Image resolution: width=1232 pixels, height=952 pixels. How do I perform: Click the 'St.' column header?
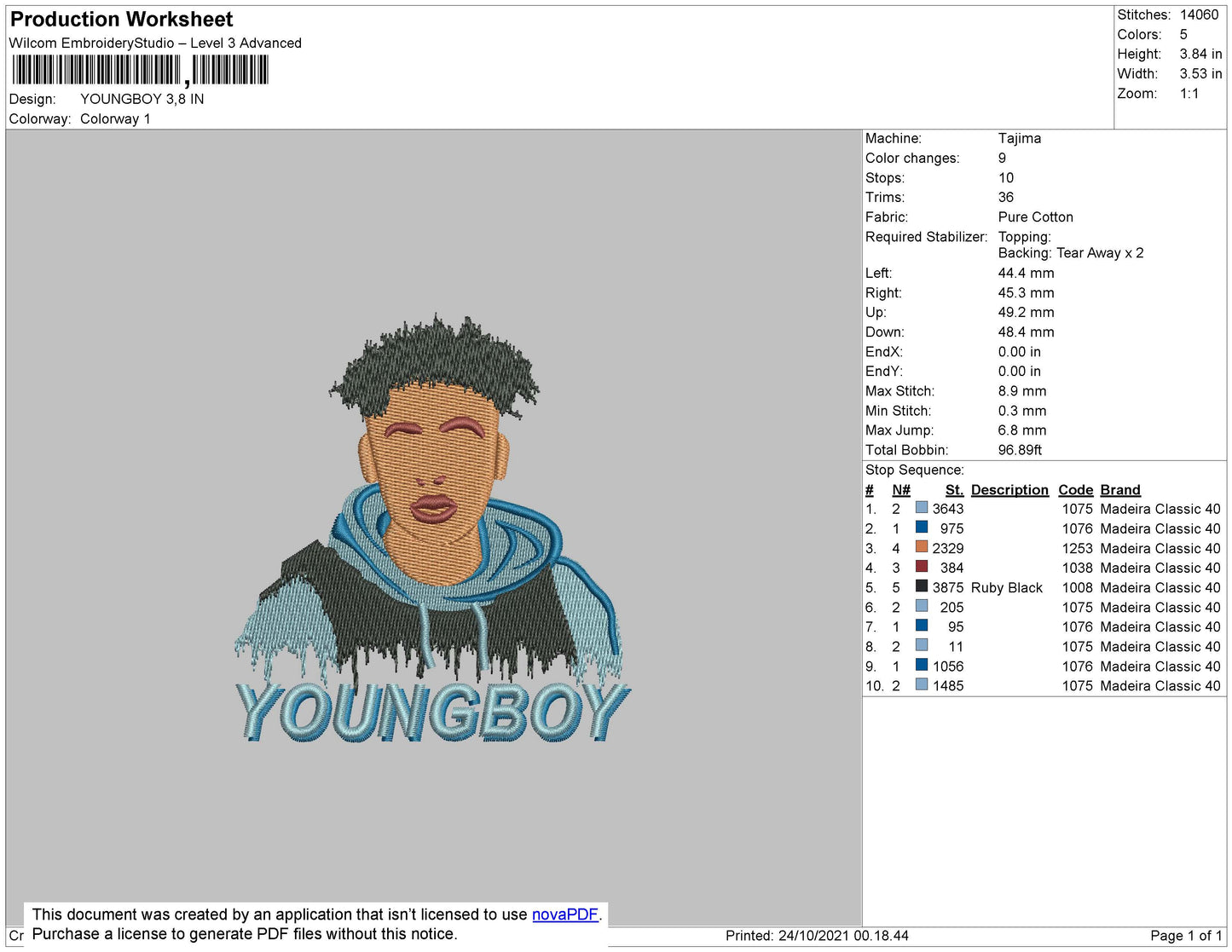[955, 489]
